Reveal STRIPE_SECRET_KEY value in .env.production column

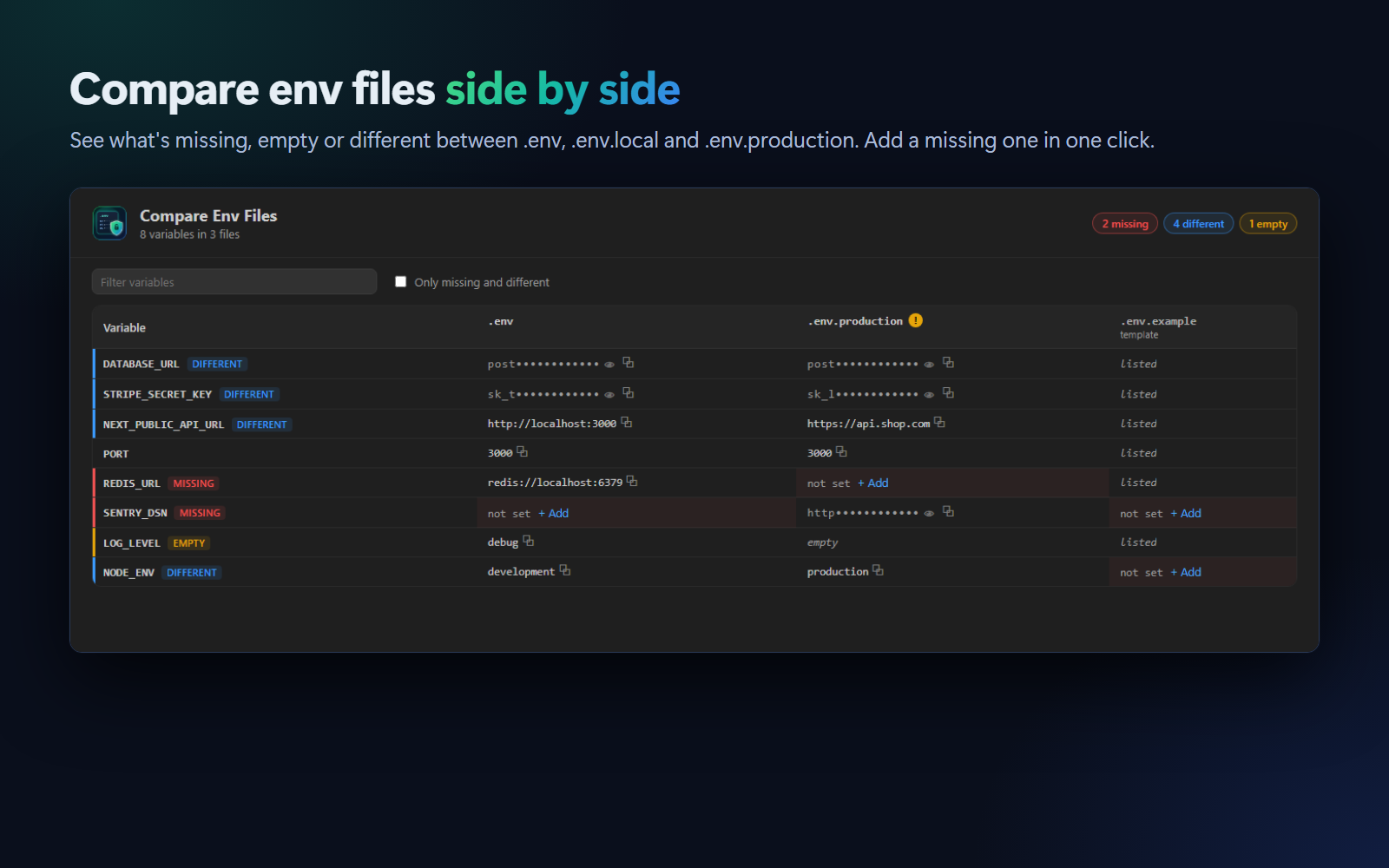(x=929, y=395)
